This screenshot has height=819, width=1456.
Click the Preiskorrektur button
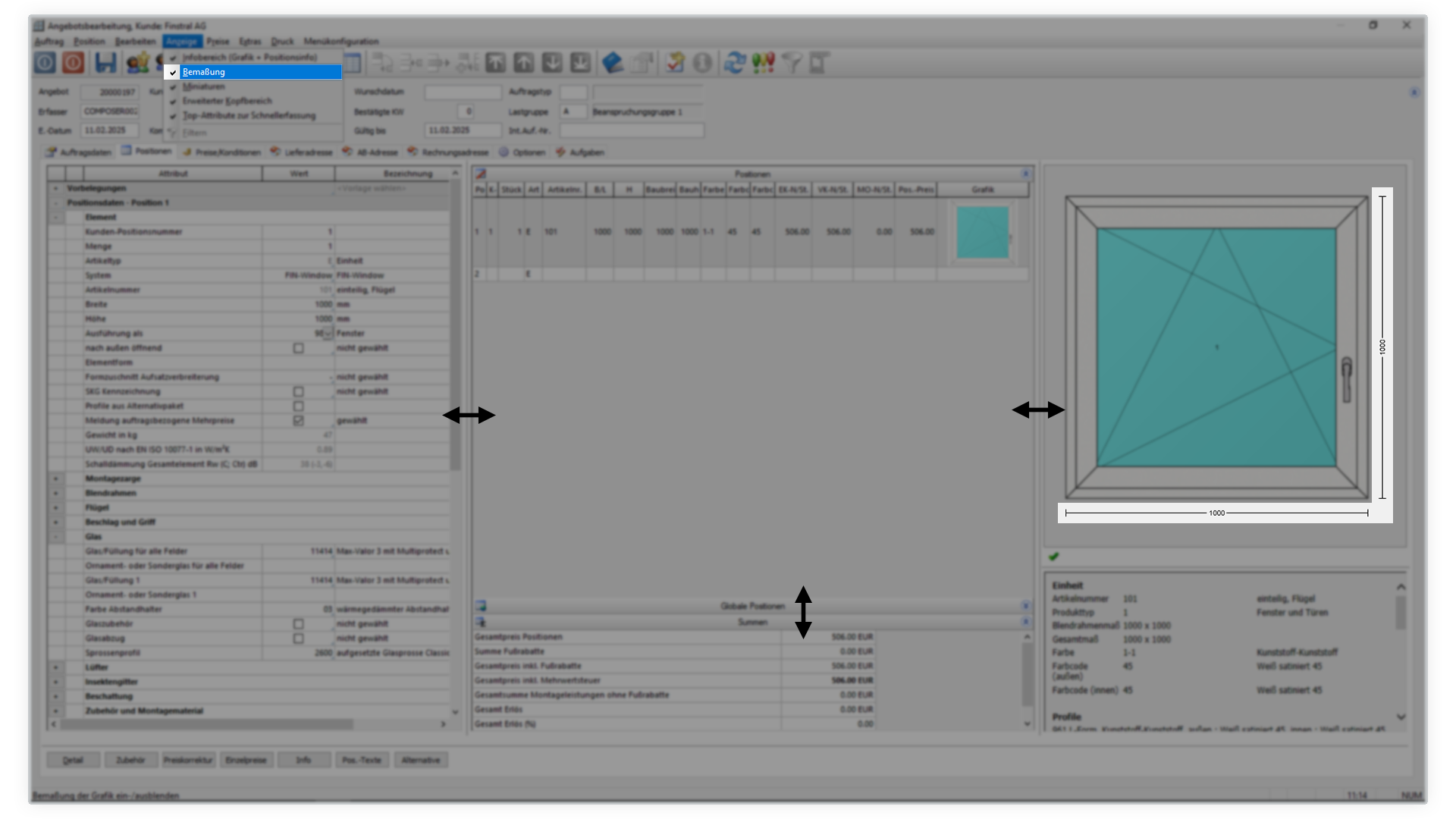pos(188,760)
